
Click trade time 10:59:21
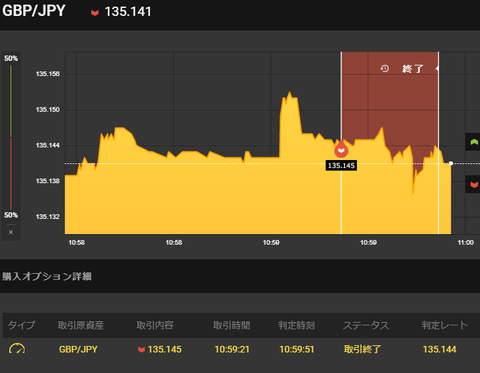coord(232,349)
